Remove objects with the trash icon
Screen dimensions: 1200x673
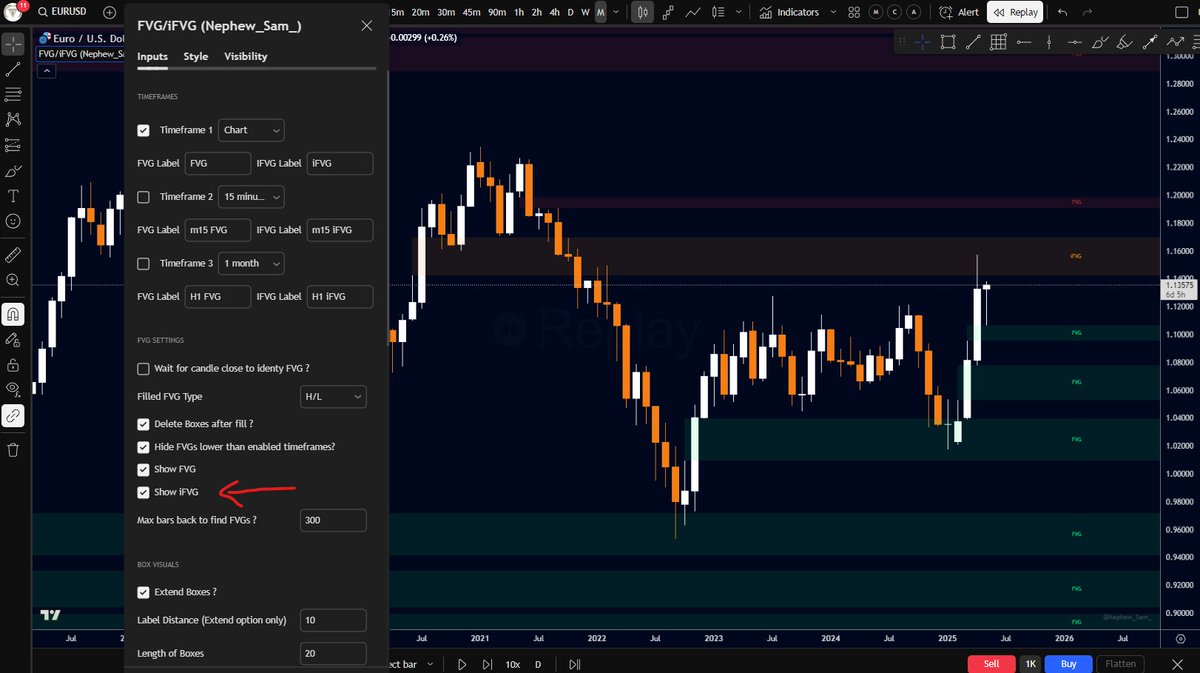(13, 450)
